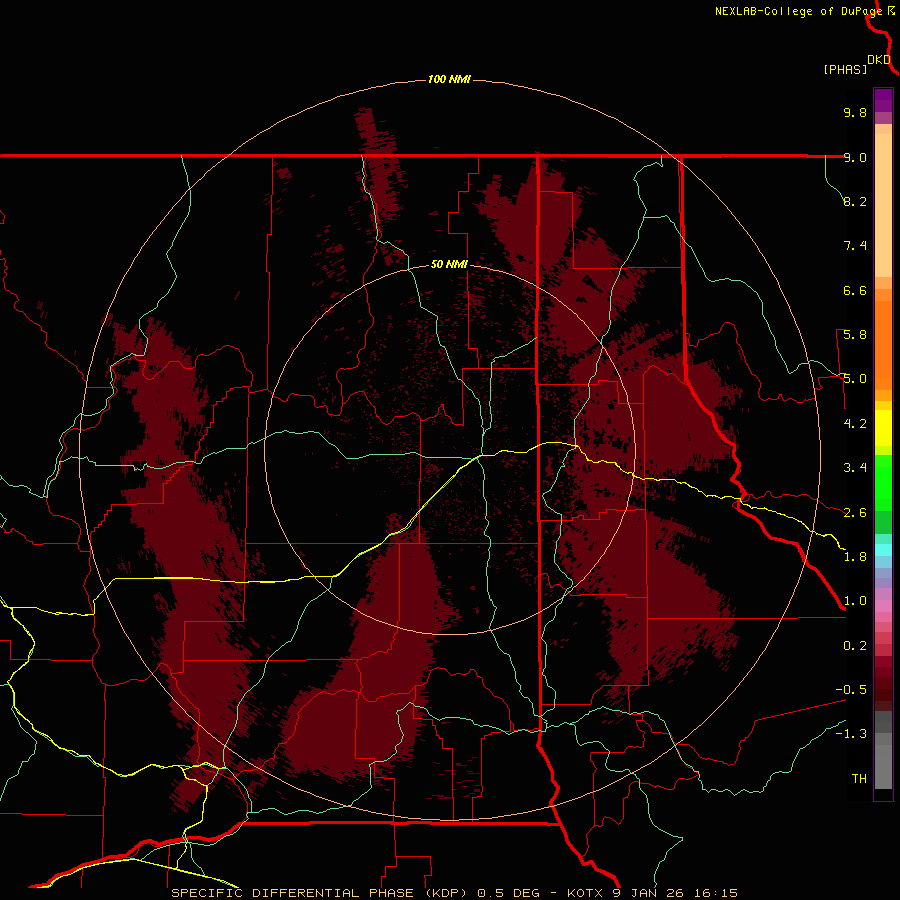Click the cyan segment of the color bar
The height and width of the screenshot is (900, 900).
[883, 550]
